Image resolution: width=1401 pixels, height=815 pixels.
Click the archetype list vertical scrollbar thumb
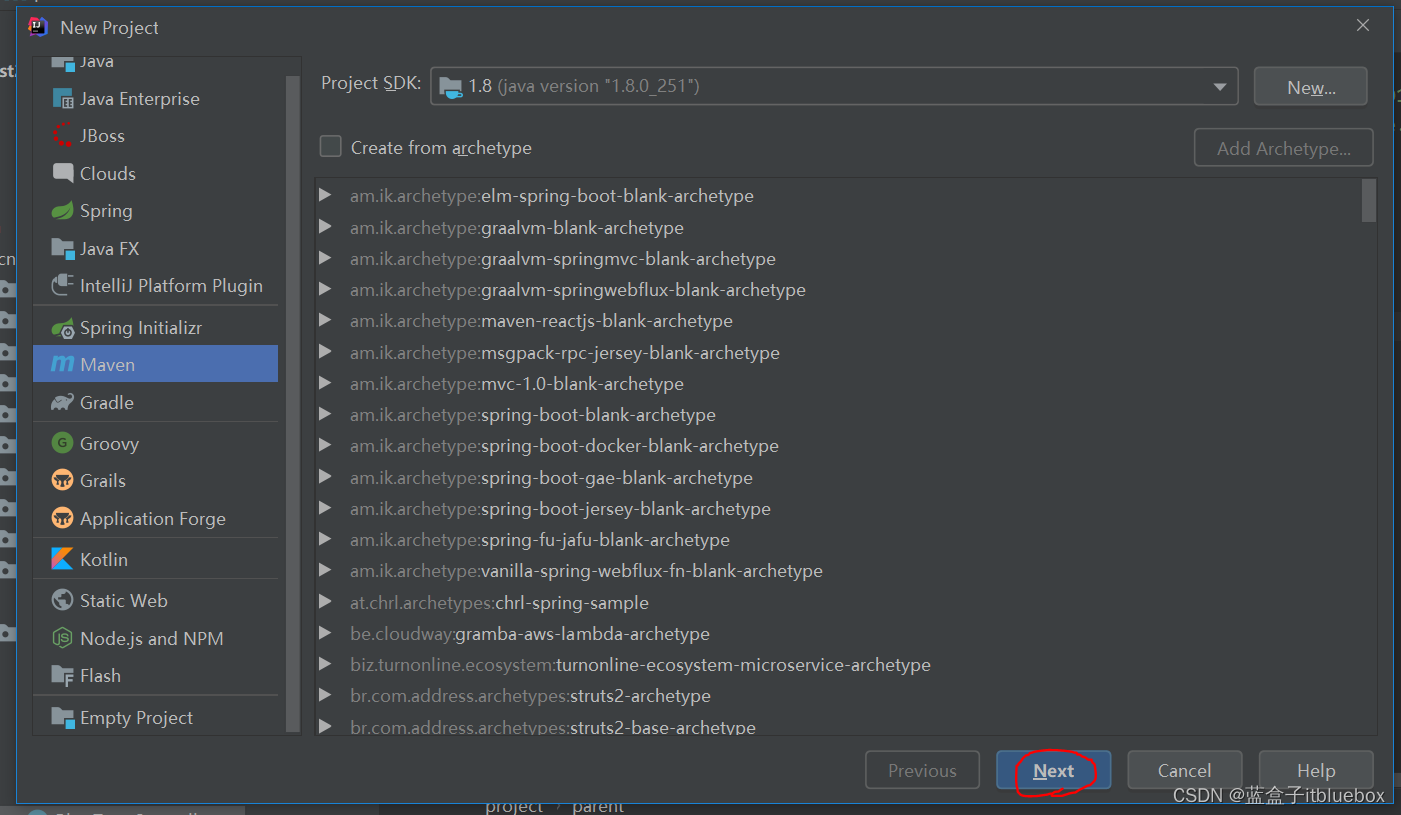1369,200
